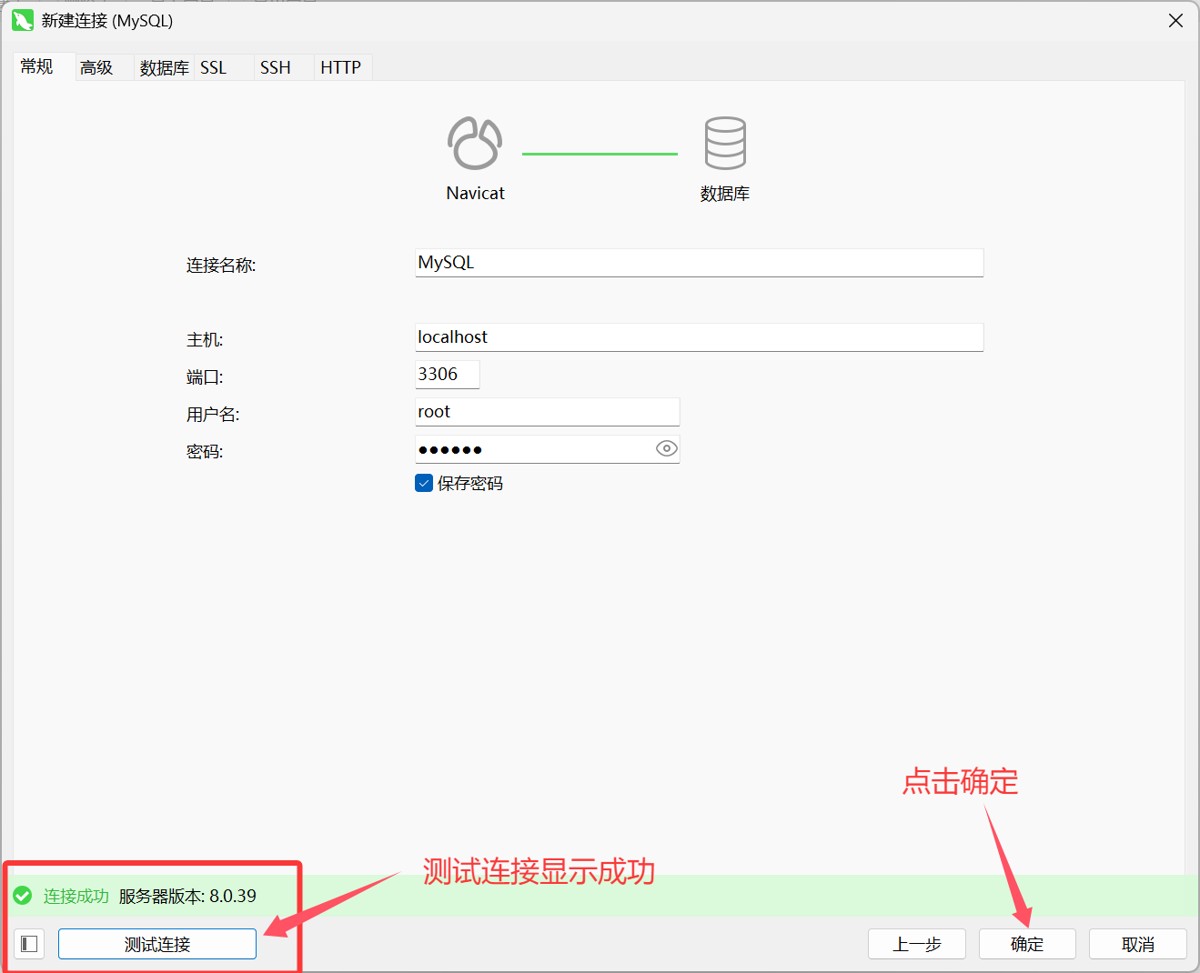Toggle the side panel icon beside 测试连接

[29, 944]
